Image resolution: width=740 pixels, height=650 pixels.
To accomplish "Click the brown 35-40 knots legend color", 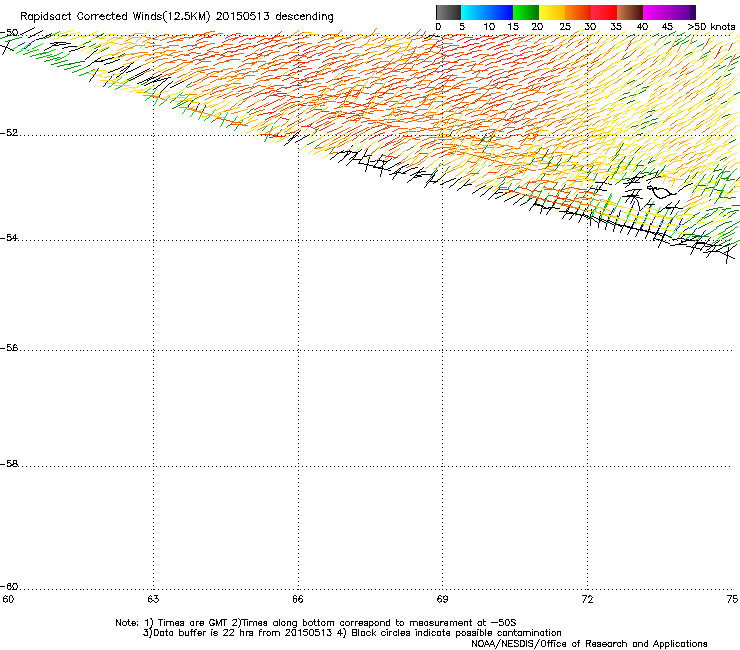I will tap(630, 12).
